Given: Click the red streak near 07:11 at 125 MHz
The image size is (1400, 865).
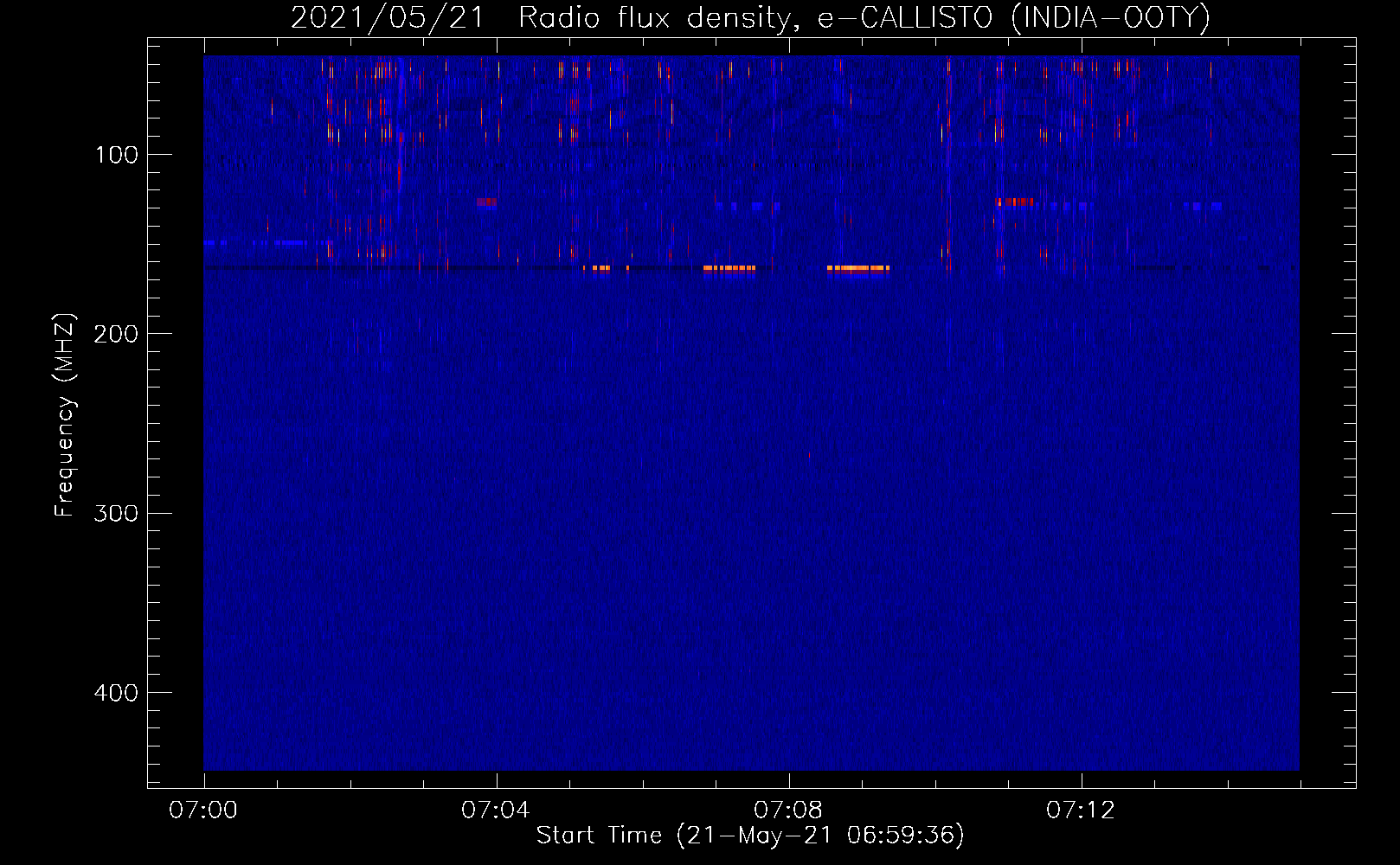Looking at the screenshot, I should (1014, 202).
